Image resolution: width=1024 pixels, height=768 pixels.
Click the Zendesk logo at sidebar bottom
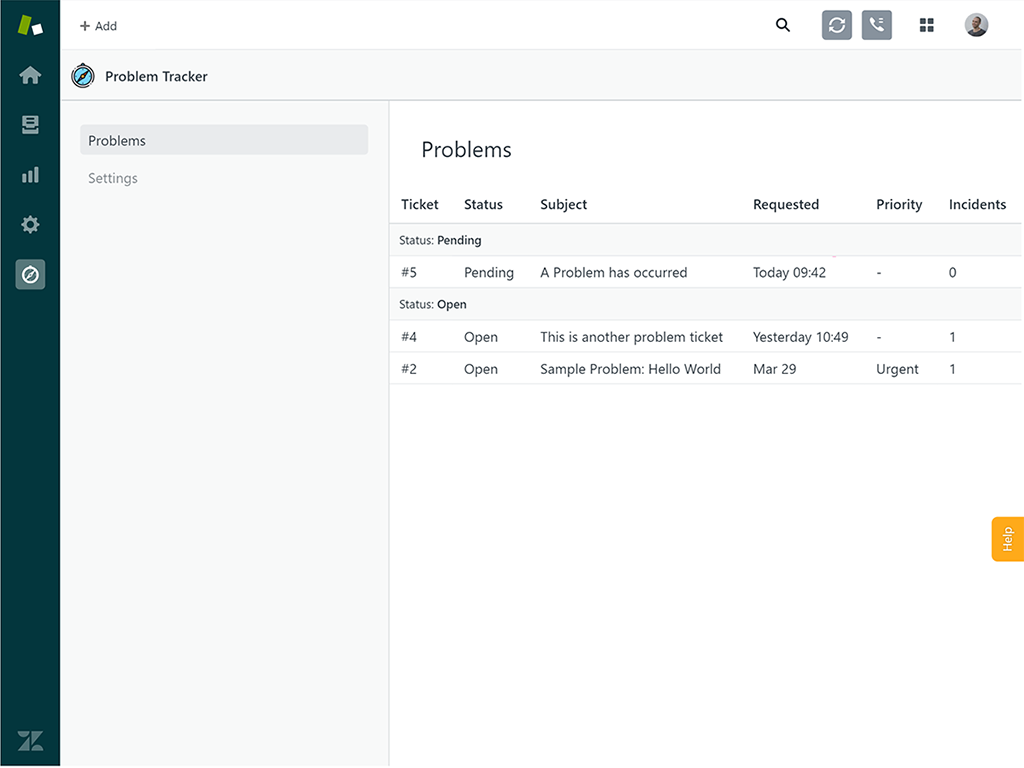pos(30,740)
